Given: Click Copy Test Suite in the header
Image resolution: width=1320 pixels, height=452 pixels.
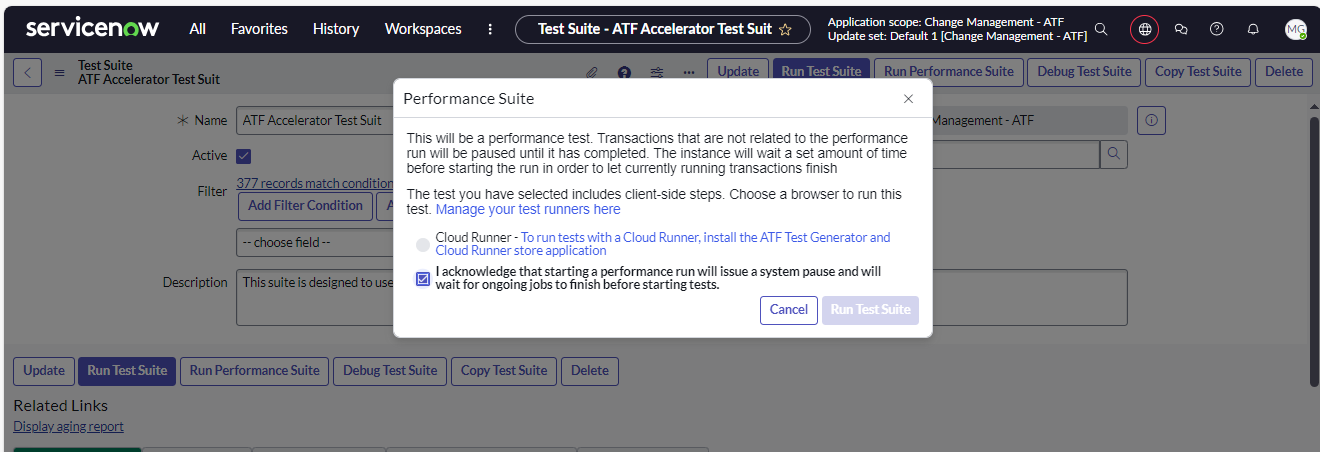Looking at the screenshot, I should (1198, 72).
